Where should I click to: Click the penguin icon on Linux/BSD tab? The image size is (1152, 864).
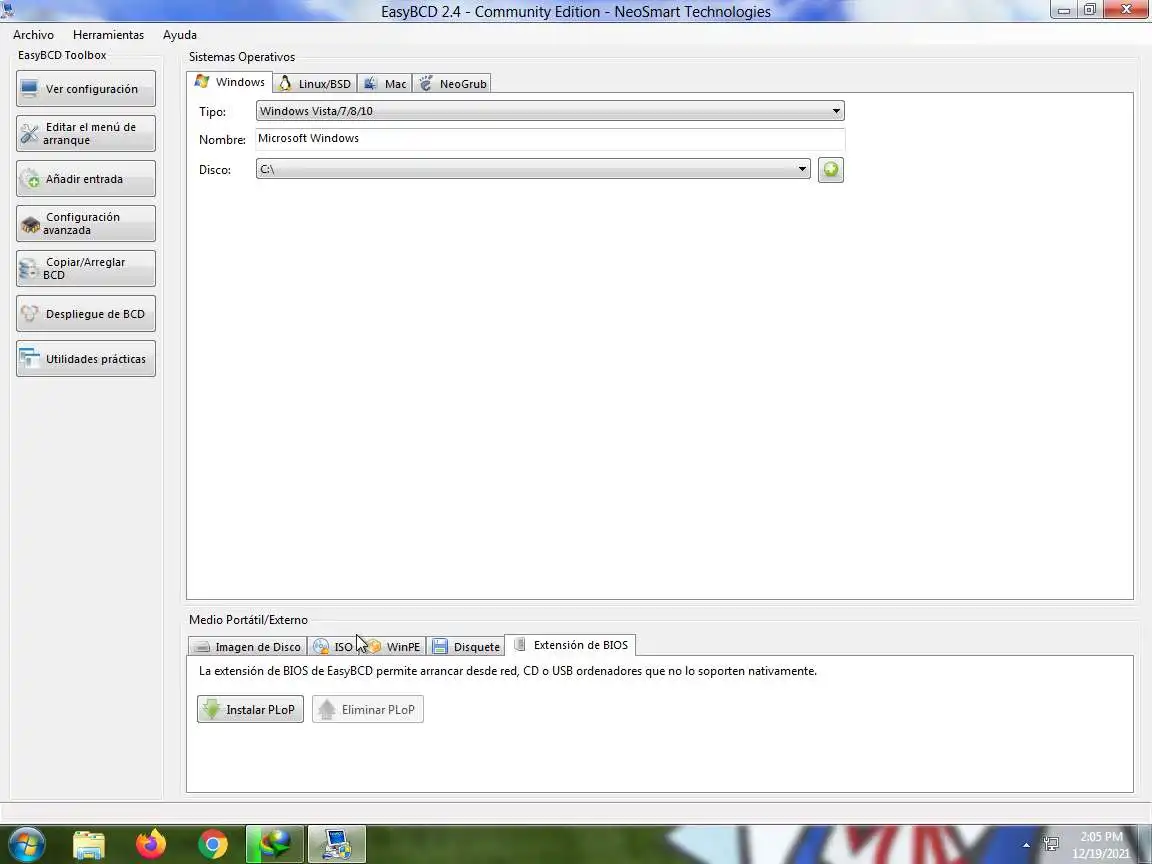pos(285,83)
